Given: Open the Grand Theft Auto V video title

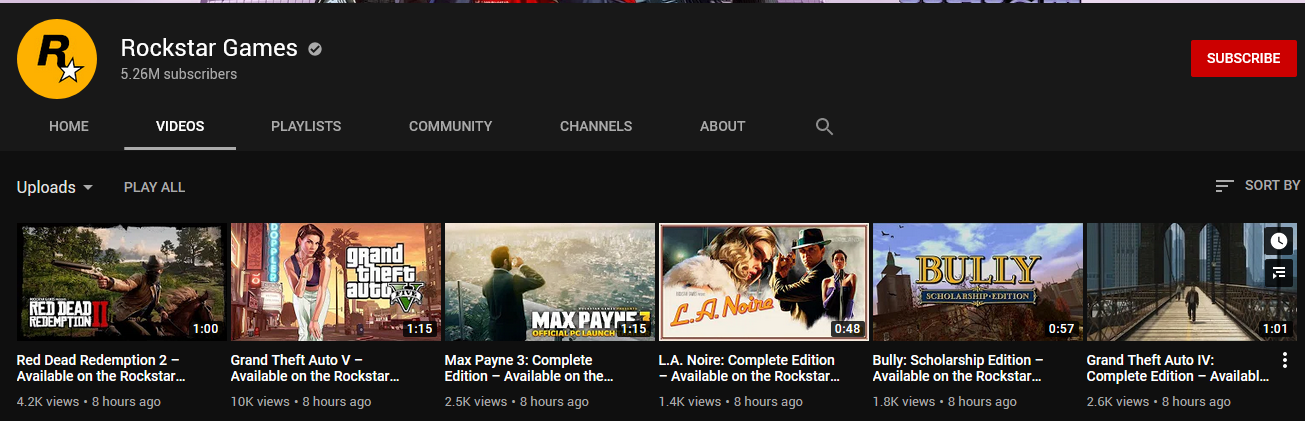Looking at the screenshot, I should tap(315, 368).
